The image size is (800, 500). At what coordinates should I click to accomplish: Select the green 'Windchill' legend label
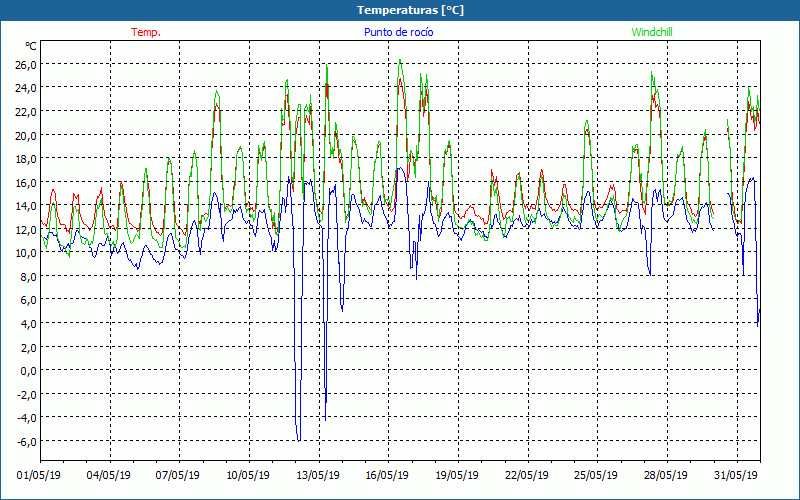(652, 32)
